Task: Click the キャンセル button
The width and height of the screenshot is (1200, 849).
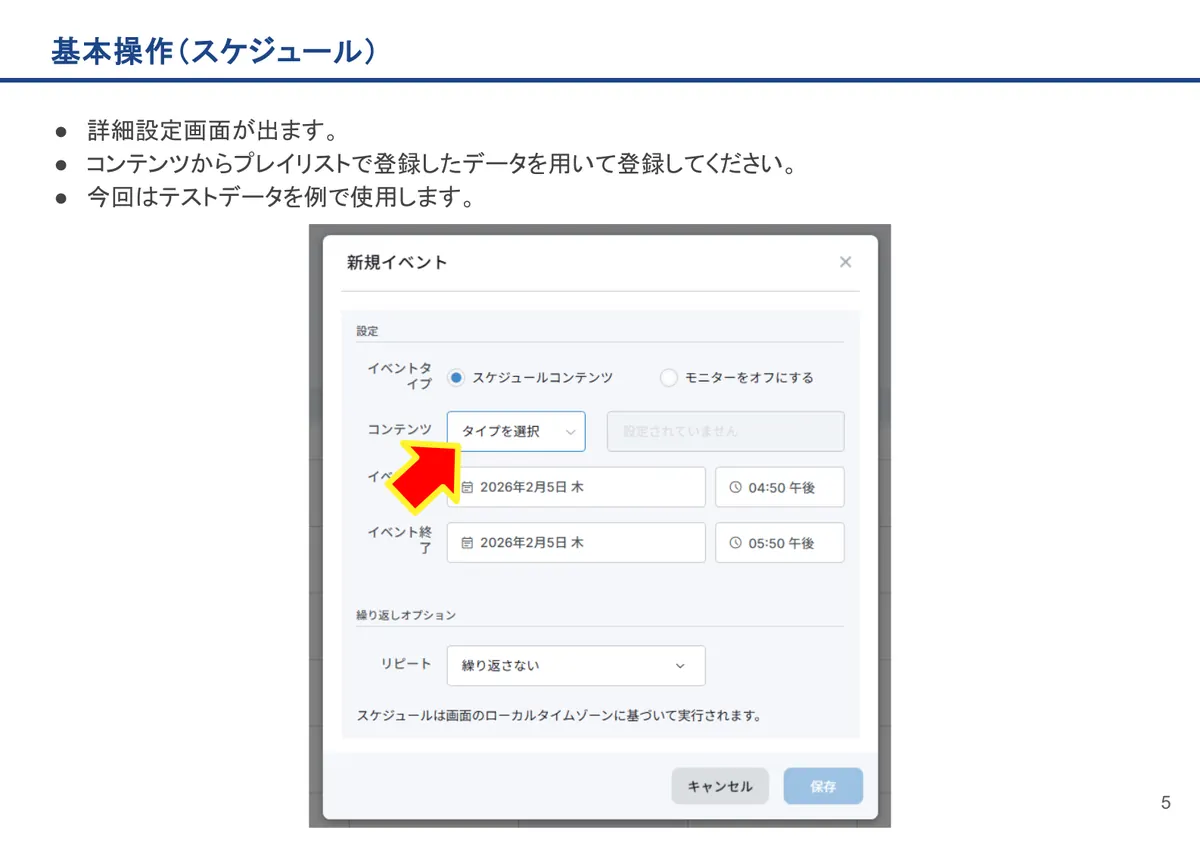Action: 720,786
